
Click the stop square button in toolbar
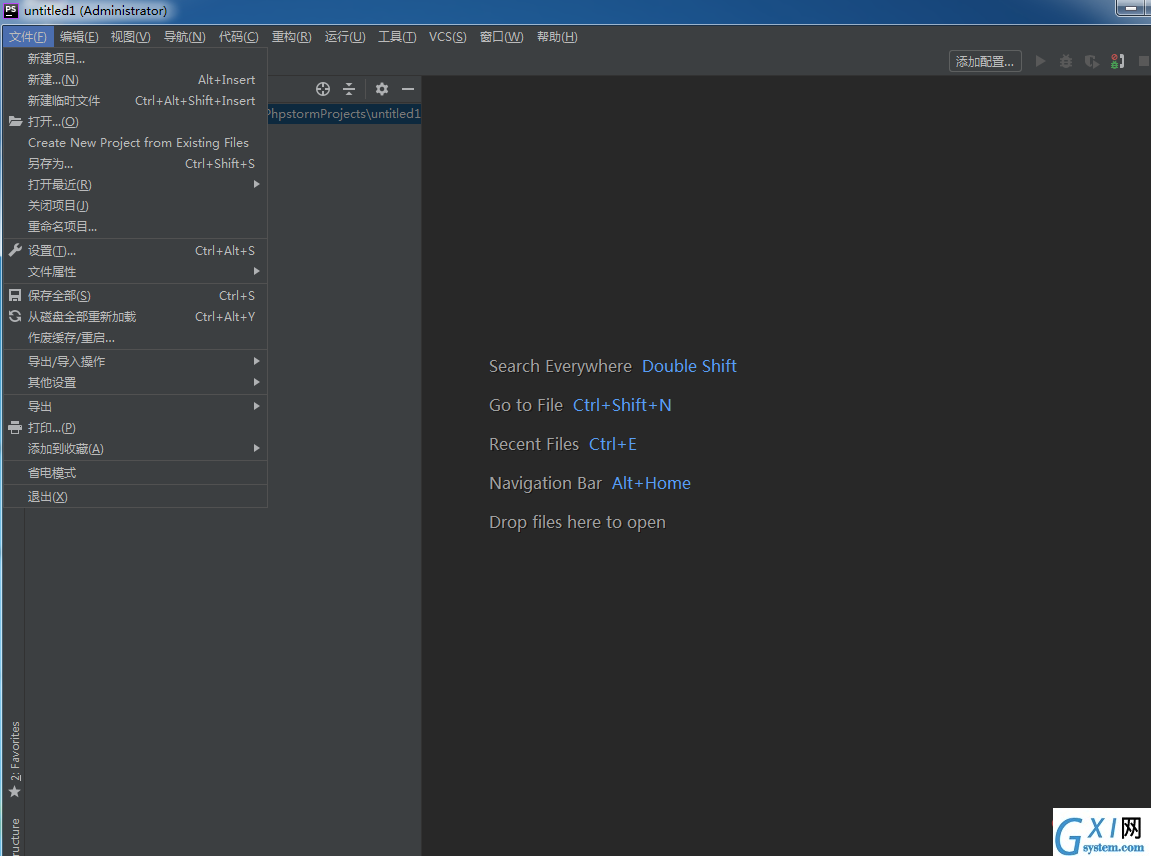click(x=1143, y=61)
